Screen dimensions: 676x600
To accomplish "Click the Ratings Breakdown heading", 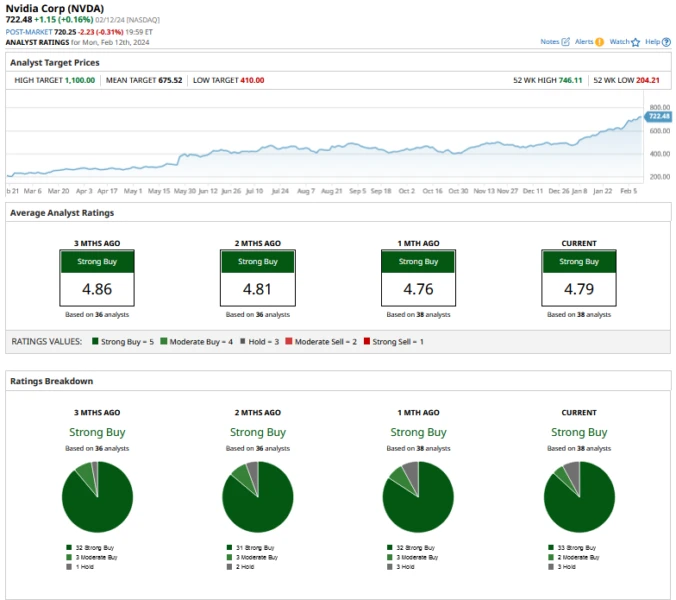I will 52,381.
